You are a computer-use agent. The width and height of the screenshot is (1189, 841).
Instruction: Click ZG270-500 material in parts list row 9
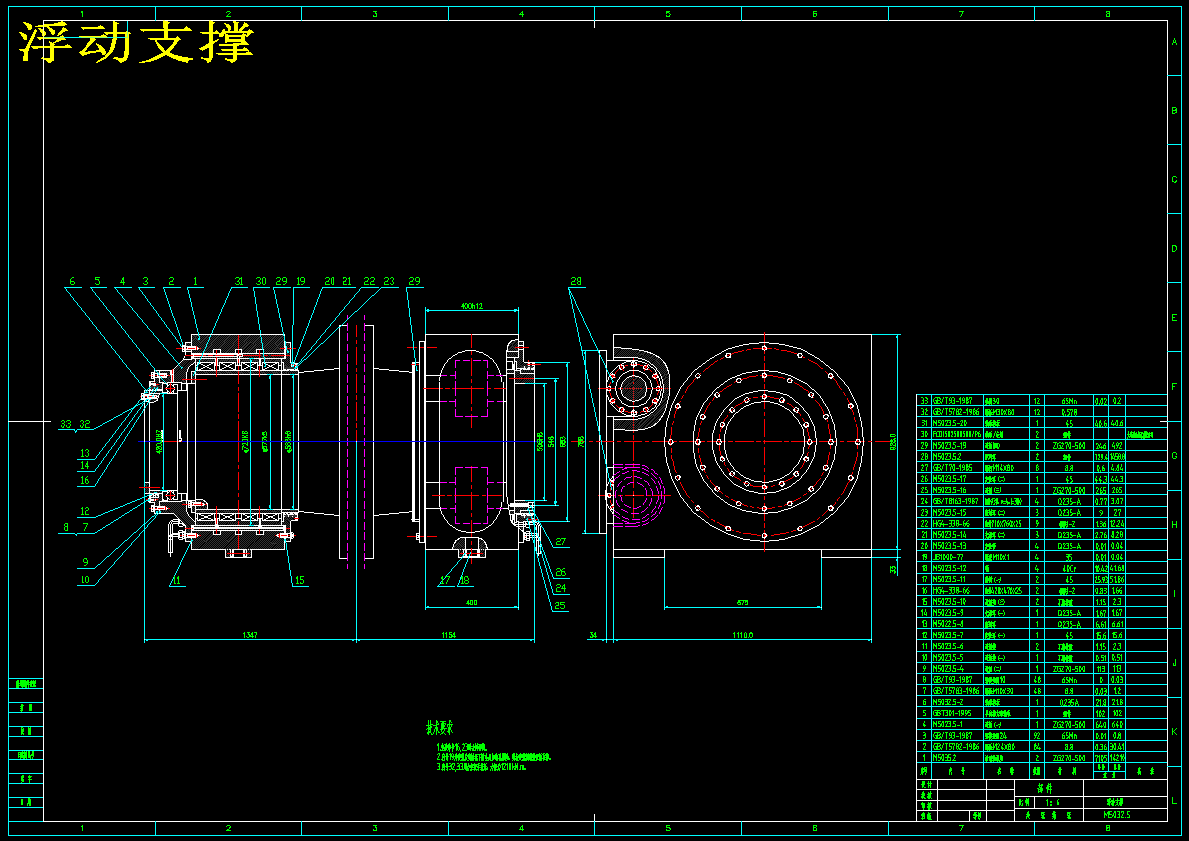(x=1071, y=669)
